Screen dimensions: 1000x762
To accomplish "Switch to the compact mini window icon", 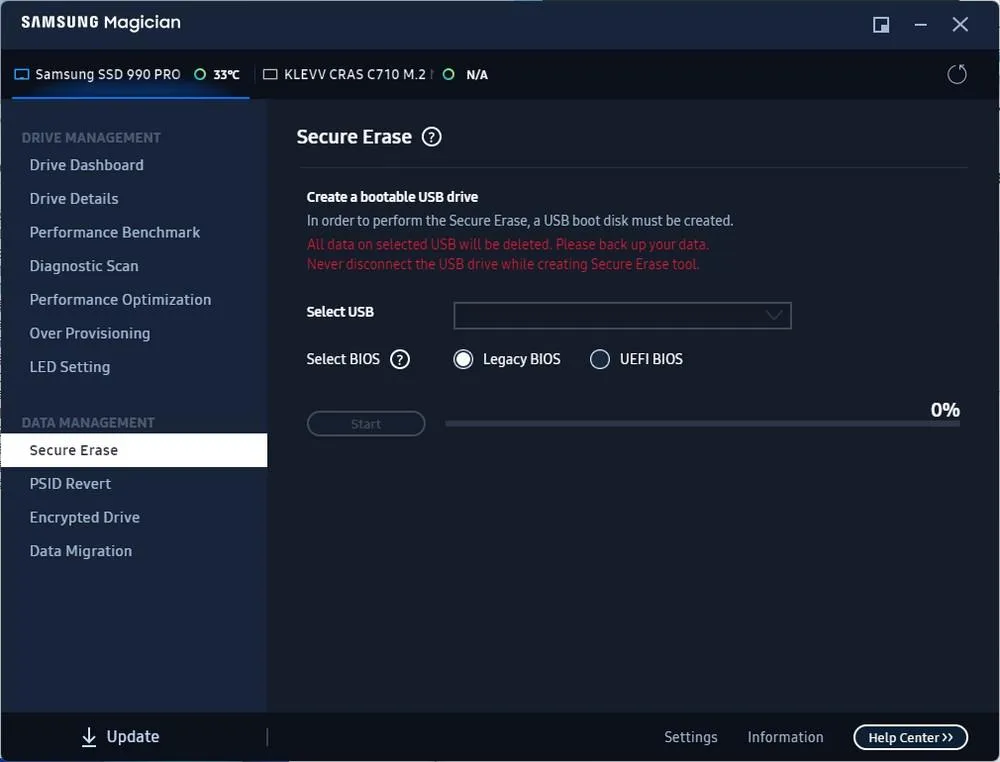I will (881, 25).
